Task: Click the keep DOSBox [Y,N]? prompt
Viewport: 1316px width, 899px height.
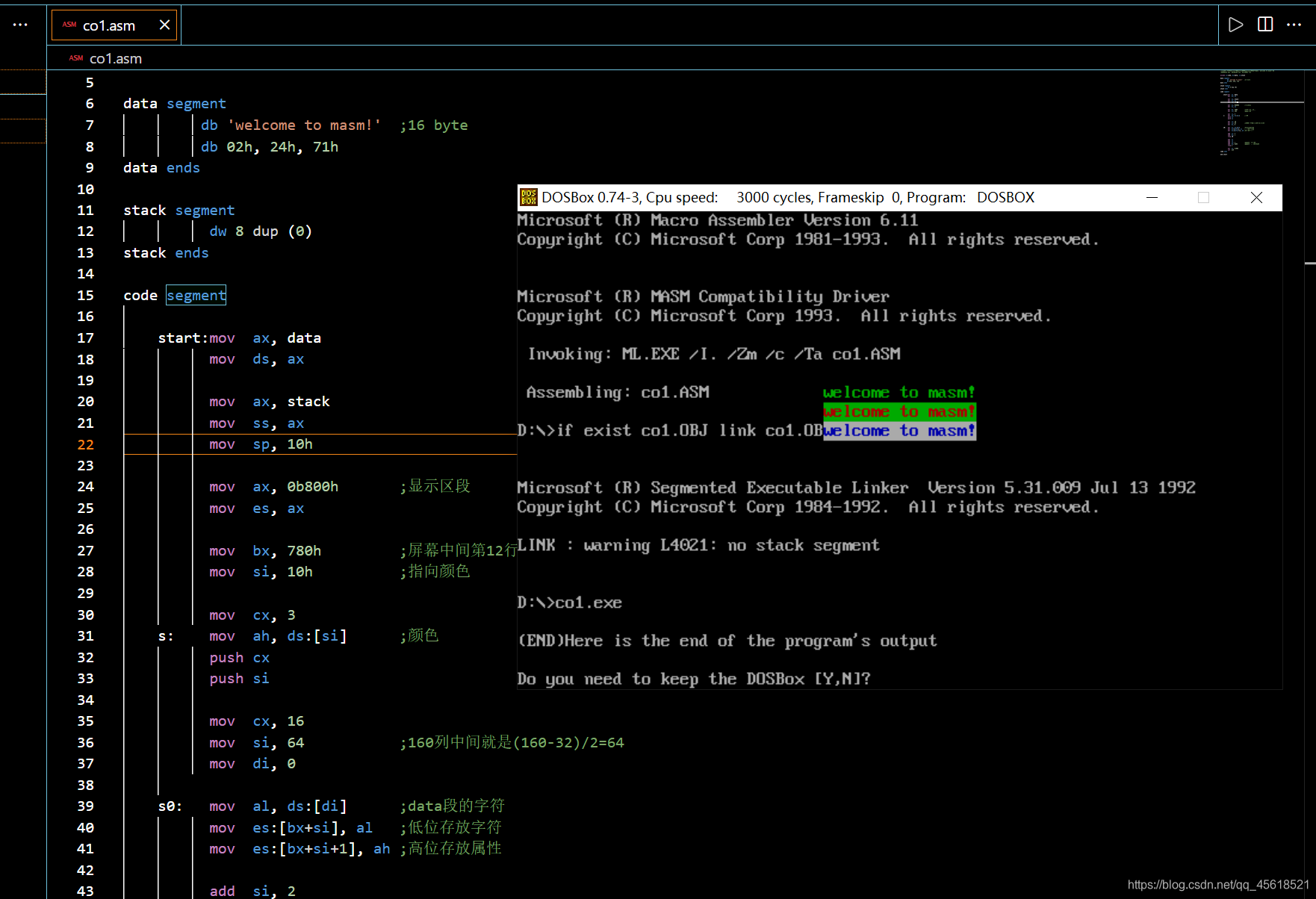Action: point(694,679)
